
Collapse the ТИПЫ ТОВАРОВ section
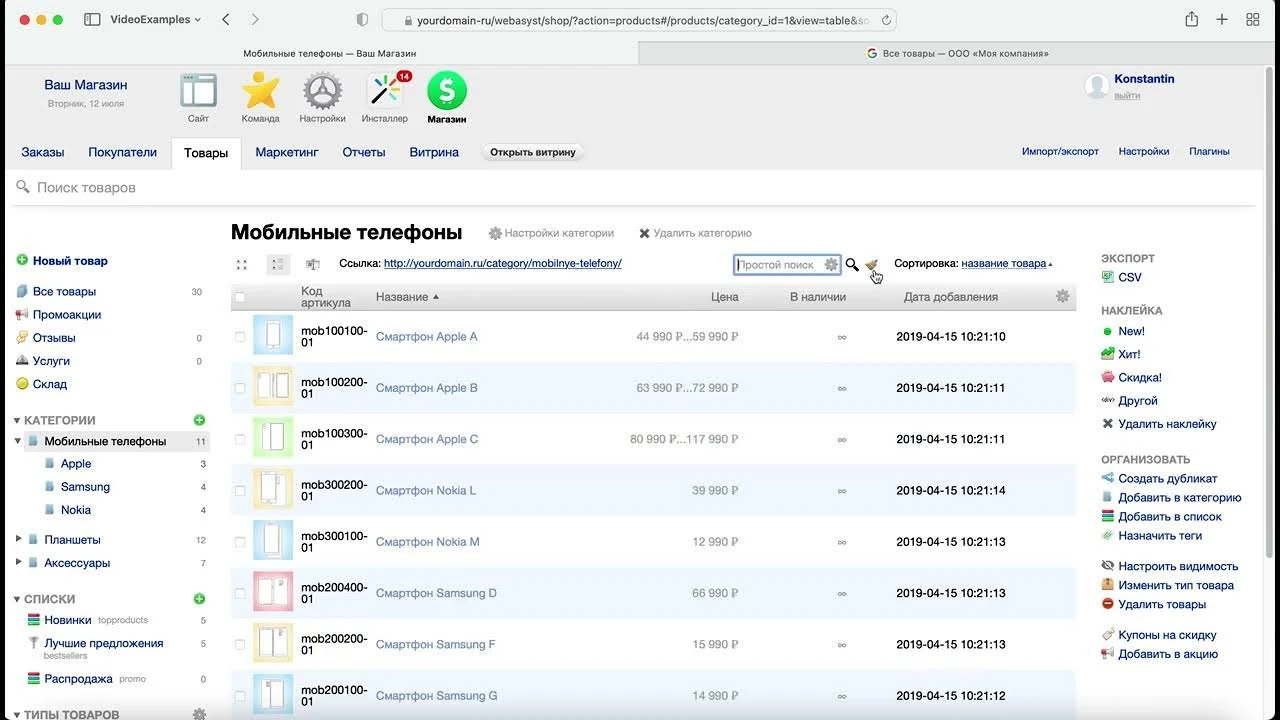click(x=17, y=715)
